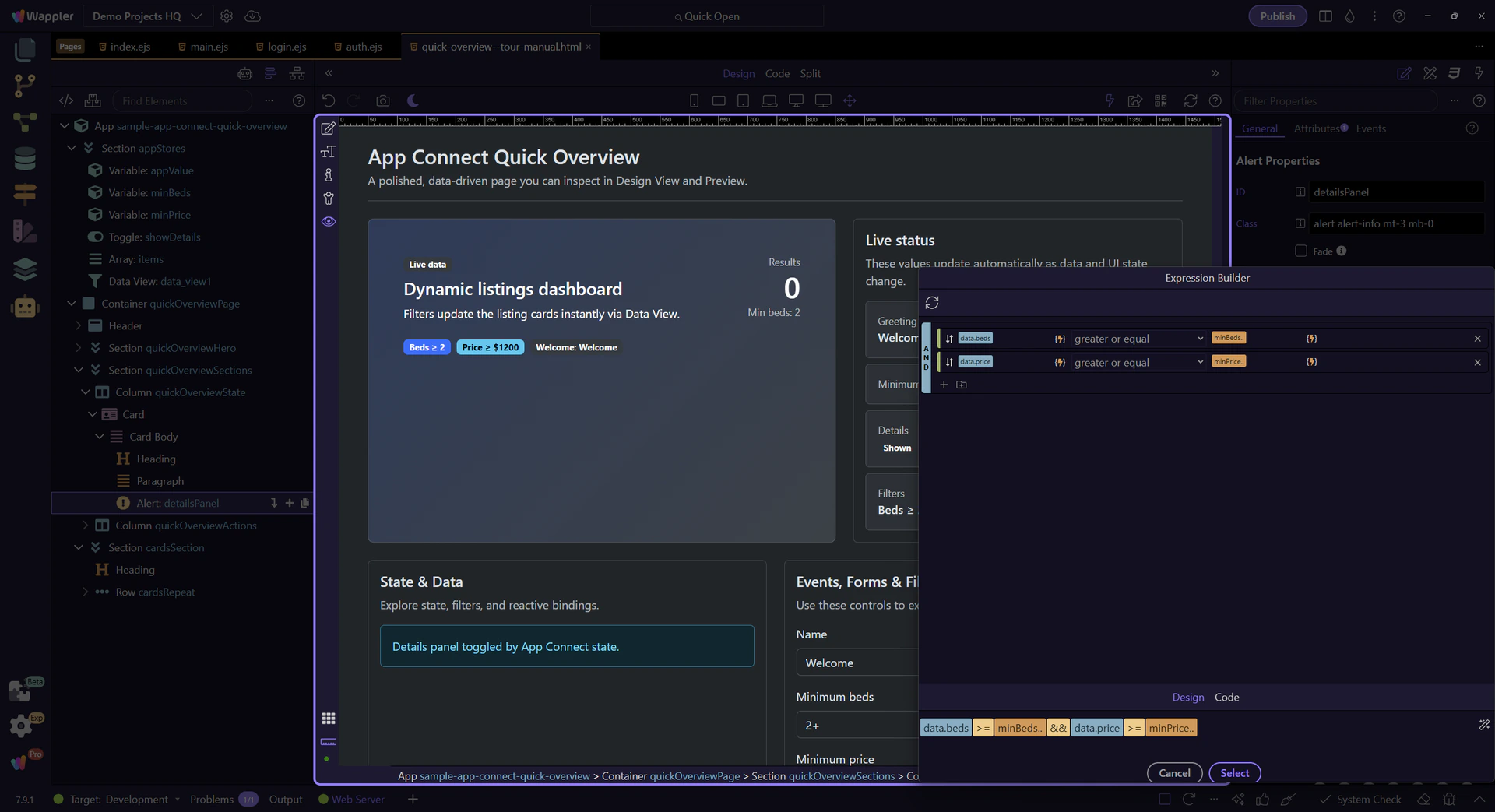Click the undo arrow in design toolbar
The height and width of the screenshot is (812, 1495).
pos(329,100)
